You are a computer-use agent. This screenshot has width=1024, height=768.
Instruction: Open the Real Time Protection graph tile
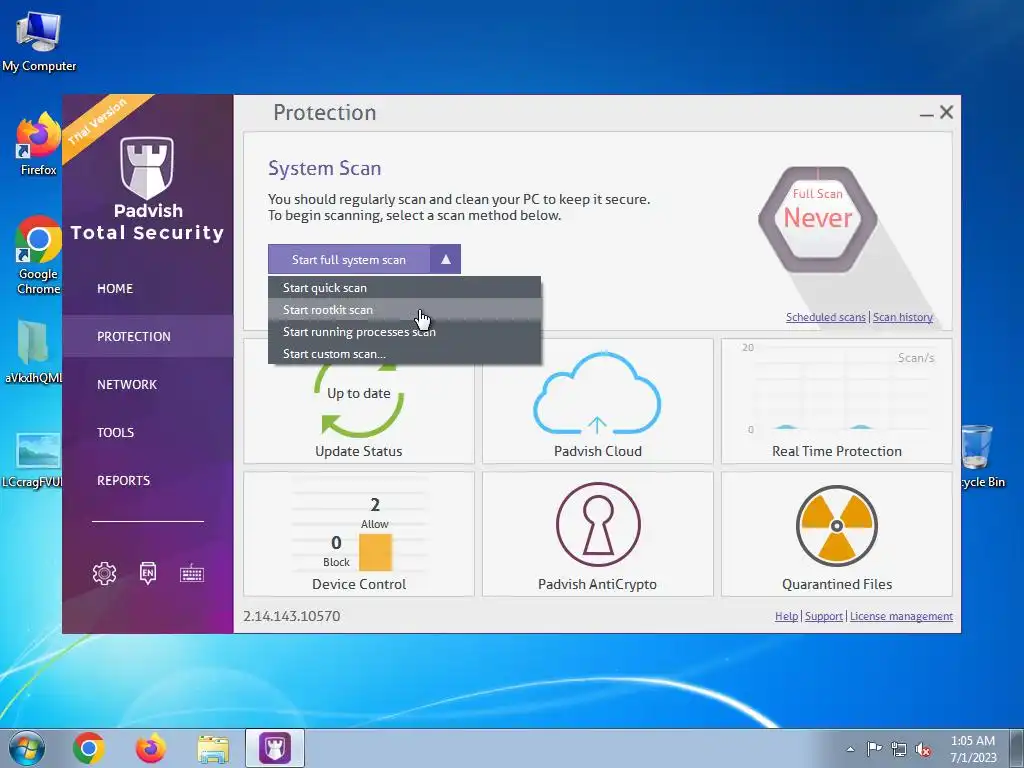(x=837, y=401)
